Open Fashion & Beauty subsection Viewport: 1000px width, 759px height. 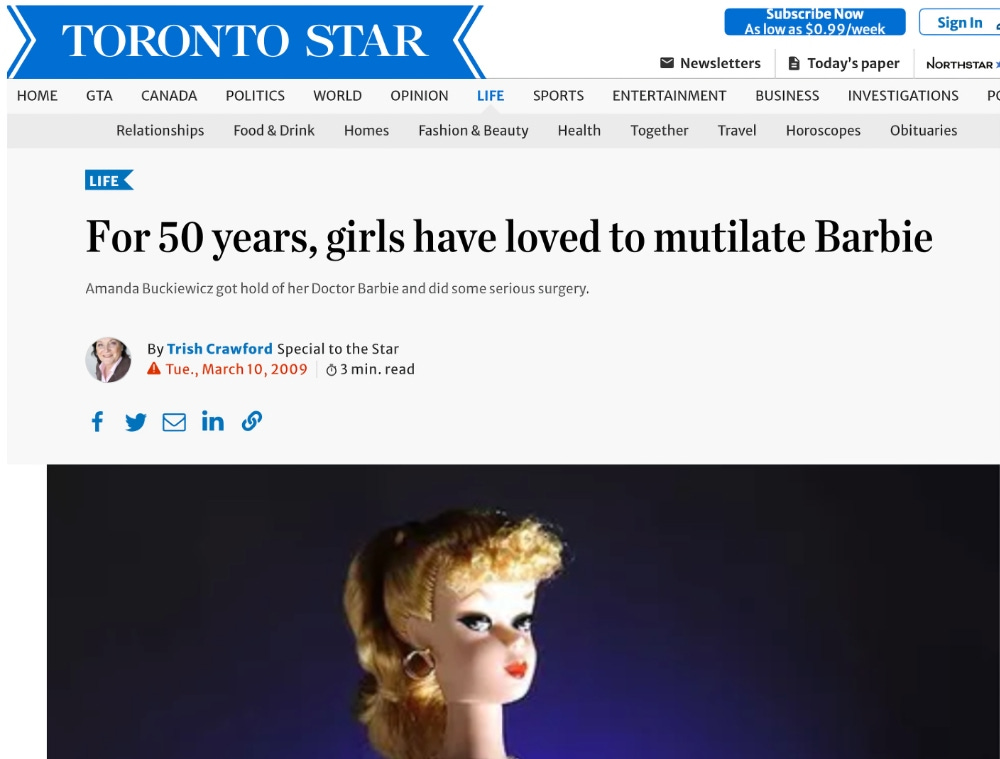pos(473,131)
